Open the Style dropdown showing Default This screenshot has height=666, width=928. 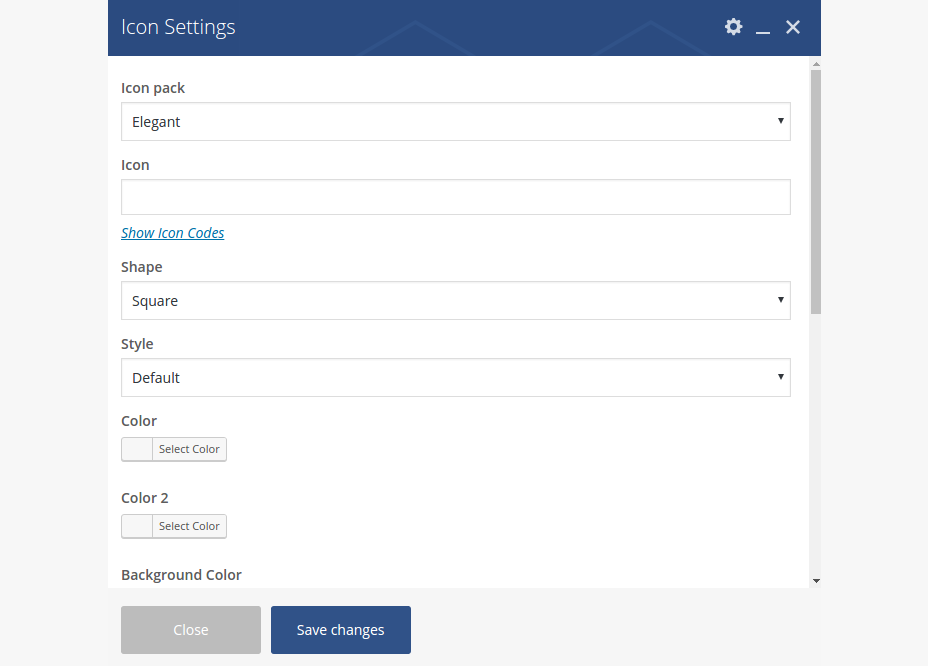tap(455, 378)
